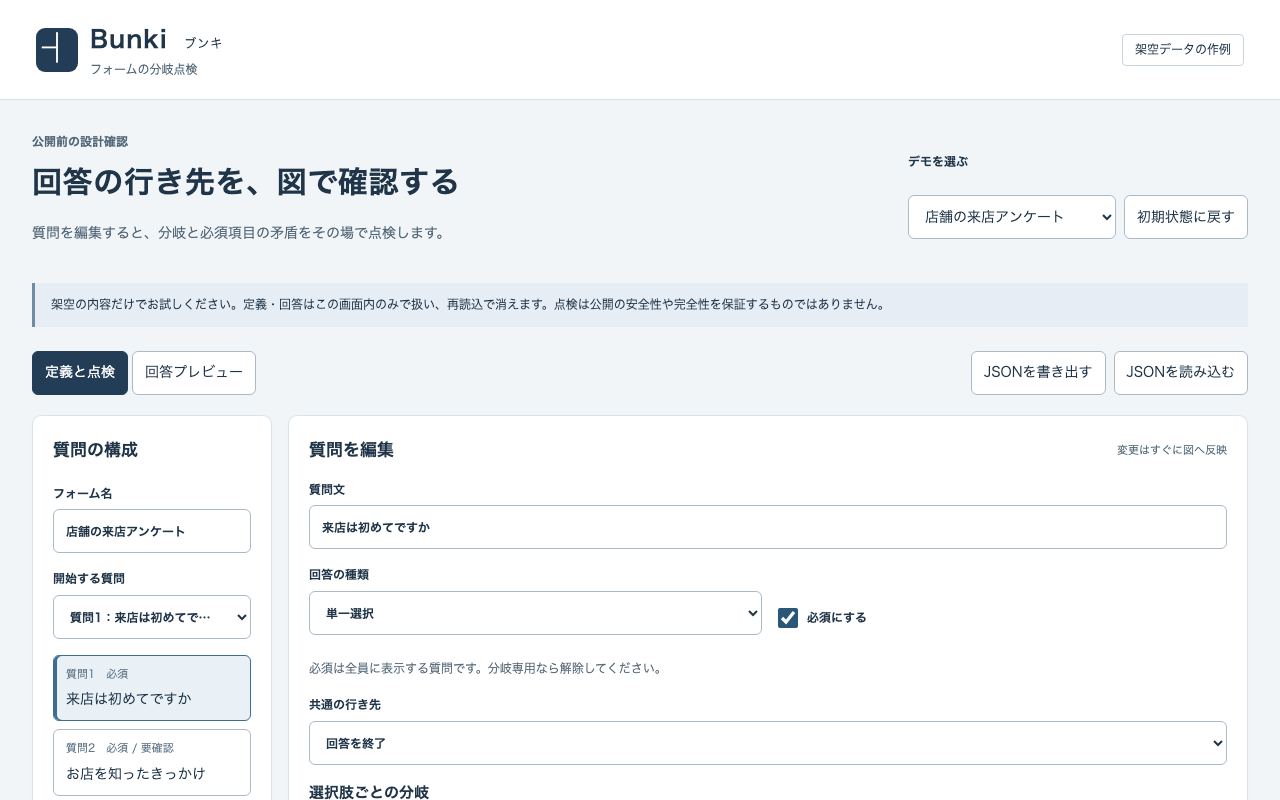The width and height of the screenshot is (1280, 800).
Task: Switch to the 回答プレビュー tab
Action: [194, 373]
